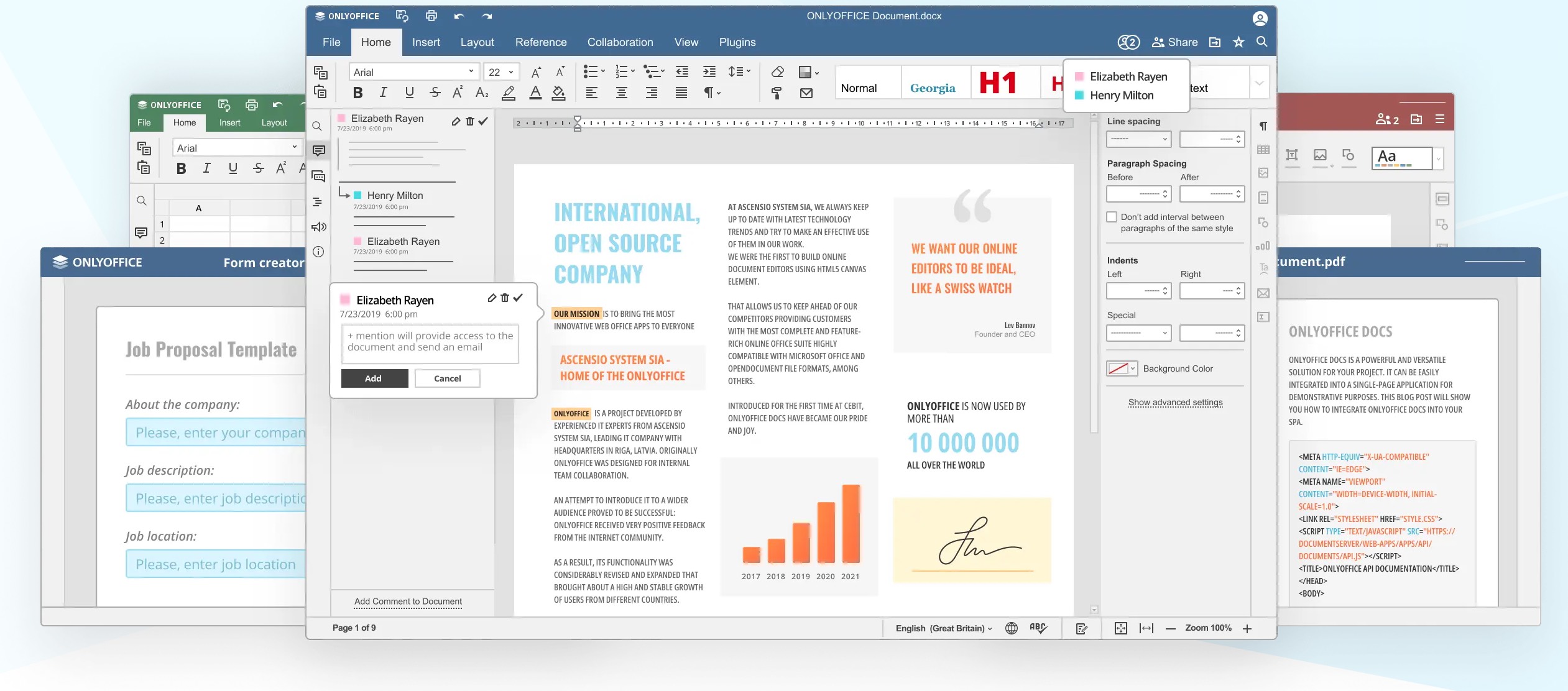Expand the styles gallery arrow
The height and width of the screenshot is (691, 1568).
tap(1259, 82)
